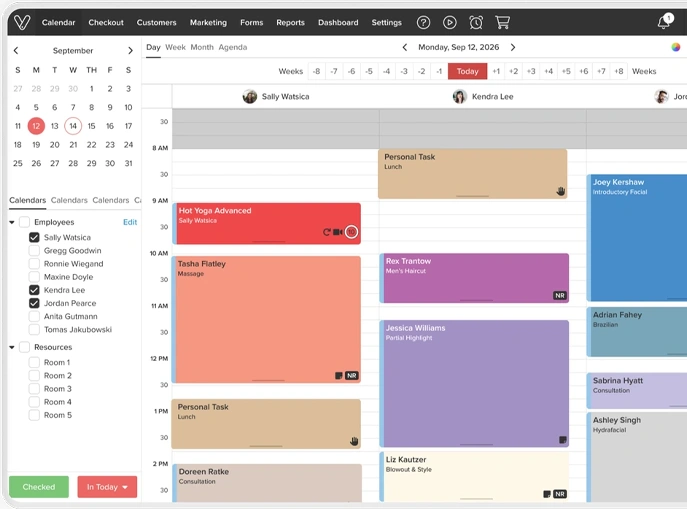This screenshot has height=509, width=687.
Task: Check Ronnie Wiegand checkbox
Action: point(34,264)
